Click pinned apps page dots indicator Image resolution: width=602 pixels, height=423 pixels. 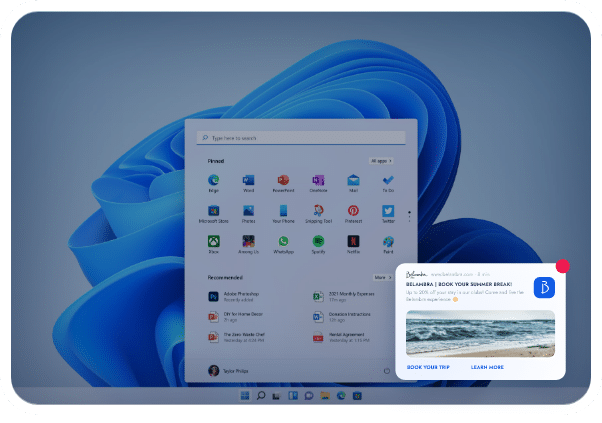tap(409, 216)
